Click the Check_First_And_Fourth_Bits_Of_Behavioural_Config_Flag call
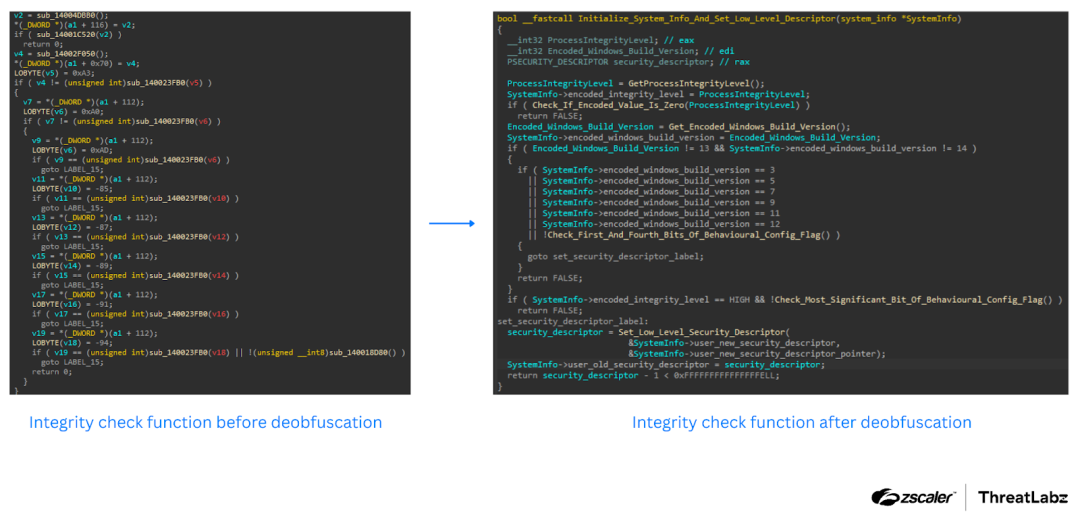The height and width of the screenshot is (529, 1080). click(x=692, y=234)
